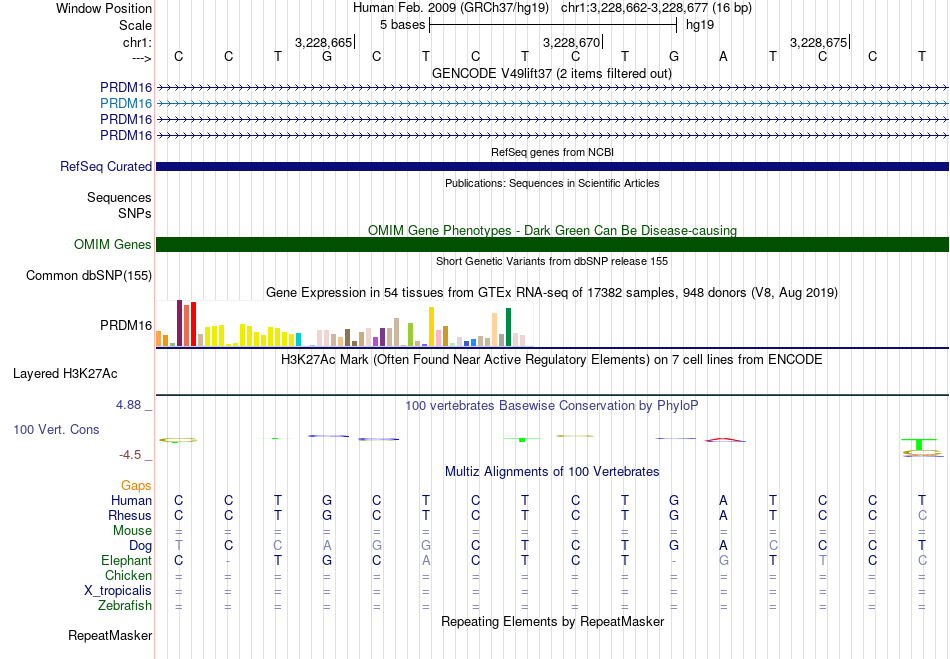
Task: Select the Elephant species label
Action: (127, 560)
